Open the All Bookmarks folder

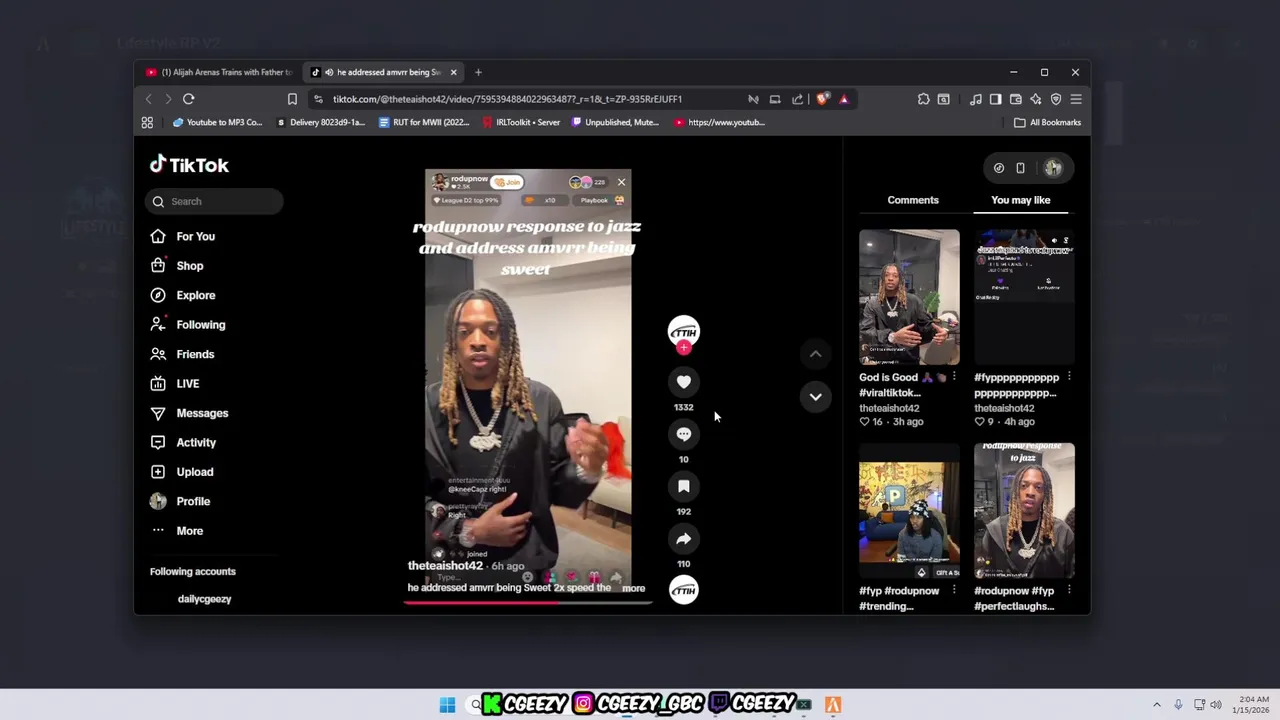tap(1047, 122)
